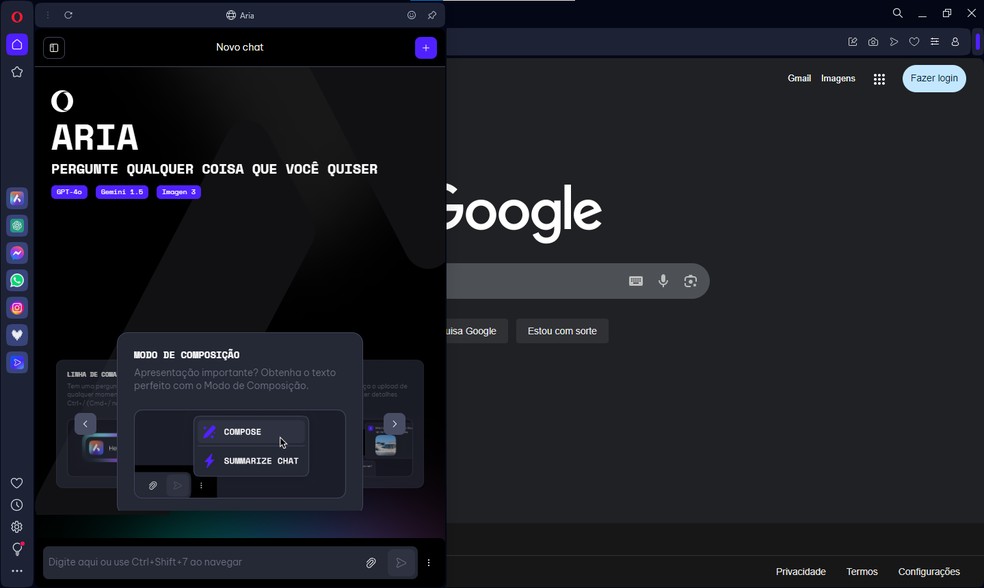Open the sidebar History clock icon
984x588 pixels.
coord(17,505)
